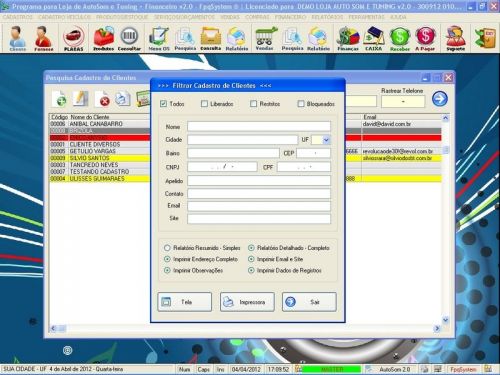Open the FINANCEIRO menu
Viewport: 500px width, 375px height.
coord(290,17)
